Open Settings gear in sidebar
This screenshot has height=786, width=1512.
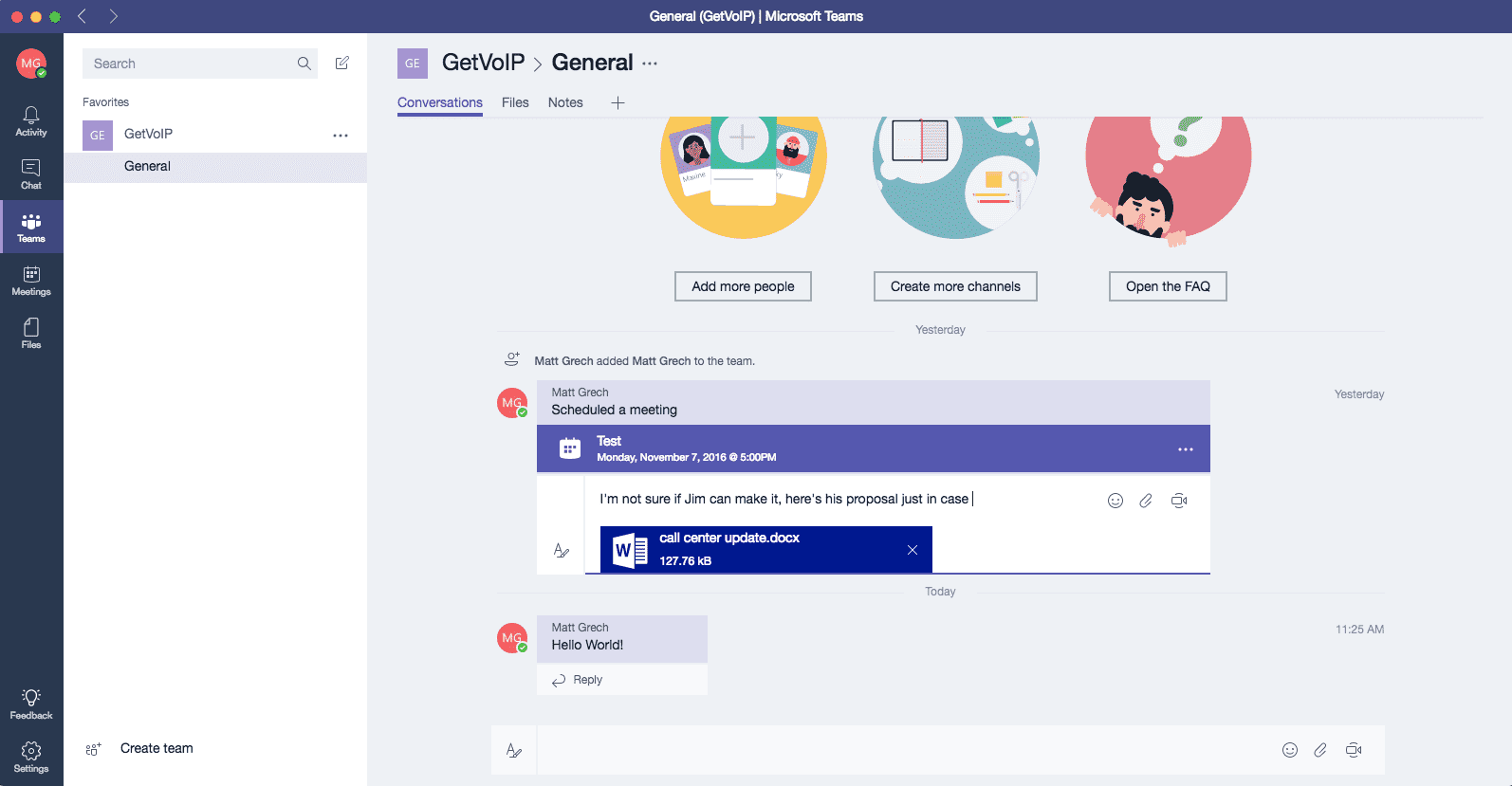(x=31, y=757)
